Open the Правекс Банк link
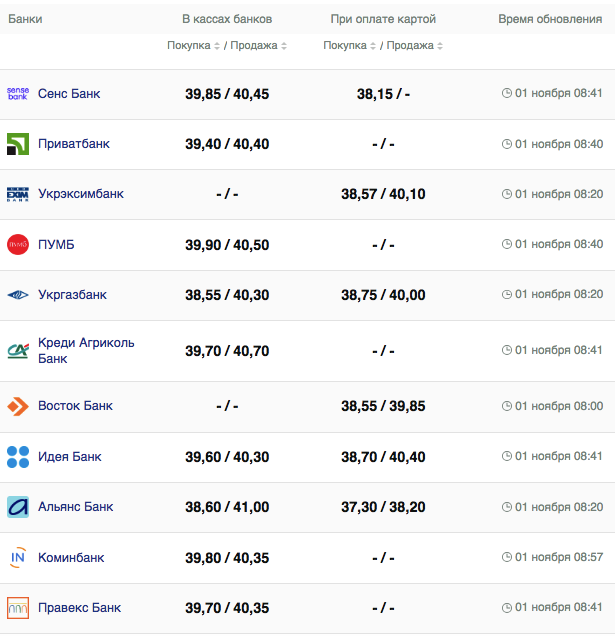The width and height of the screenshot is (615, 636). point(80,608)
